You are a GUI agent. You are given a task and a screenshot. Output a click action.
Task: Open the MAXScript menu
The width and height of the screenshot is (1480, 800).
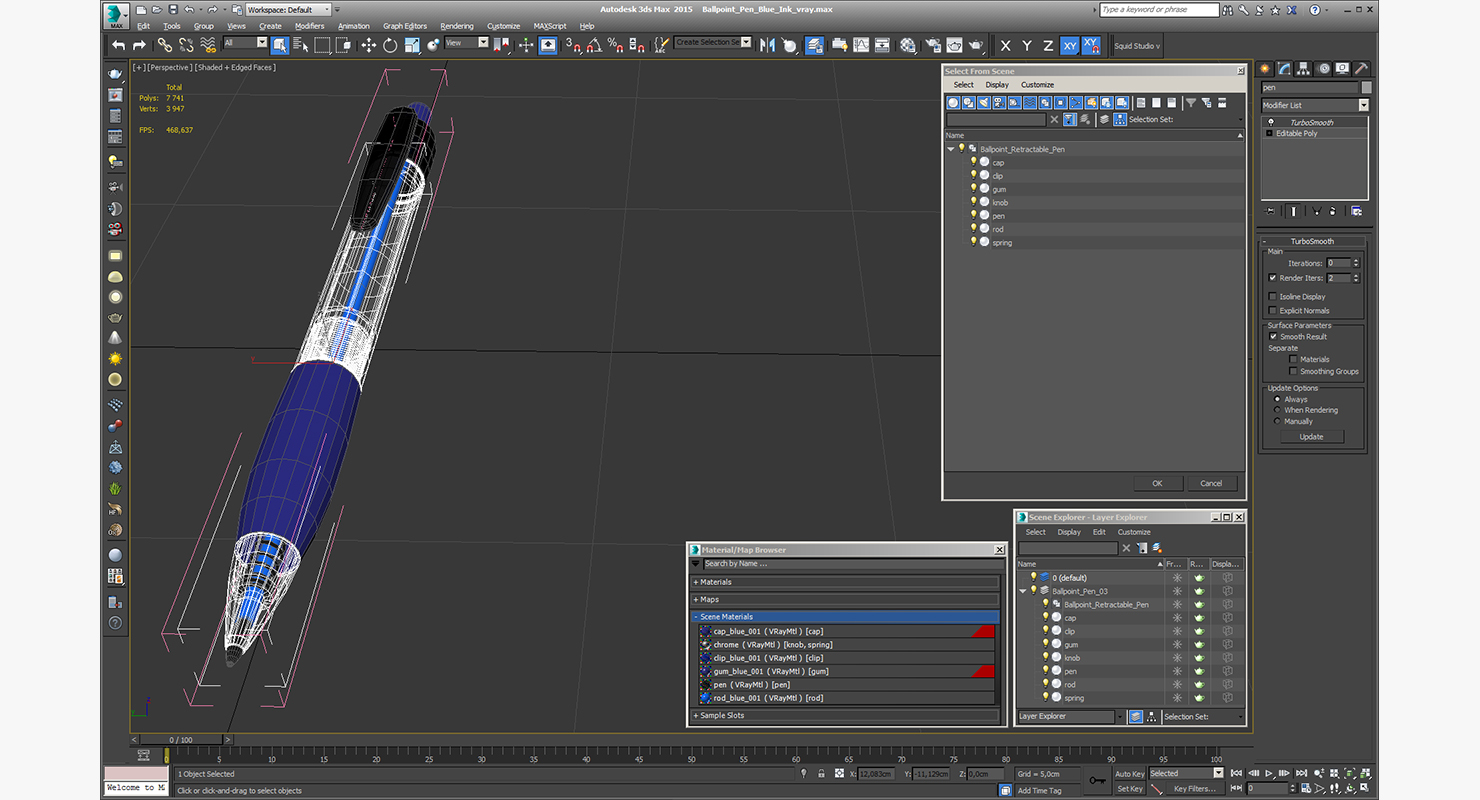550,26
